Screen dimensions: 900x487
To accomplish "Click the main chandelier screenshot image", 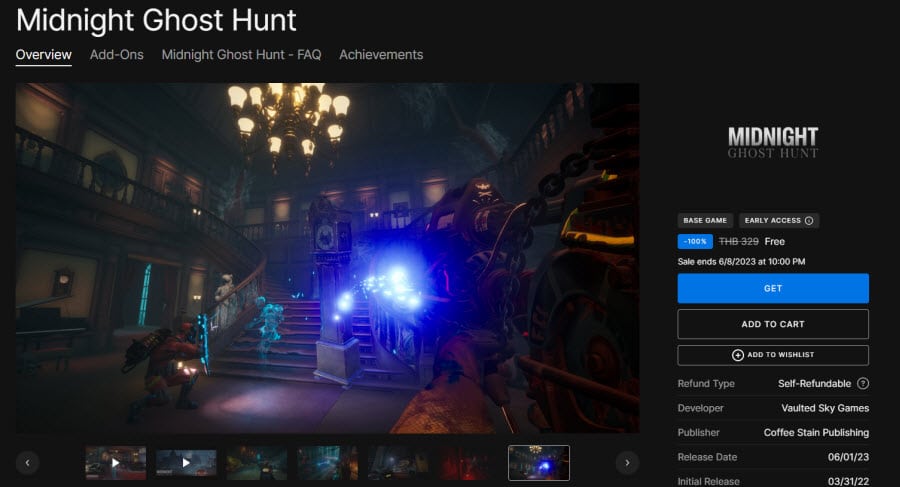I will pos(327,258).
